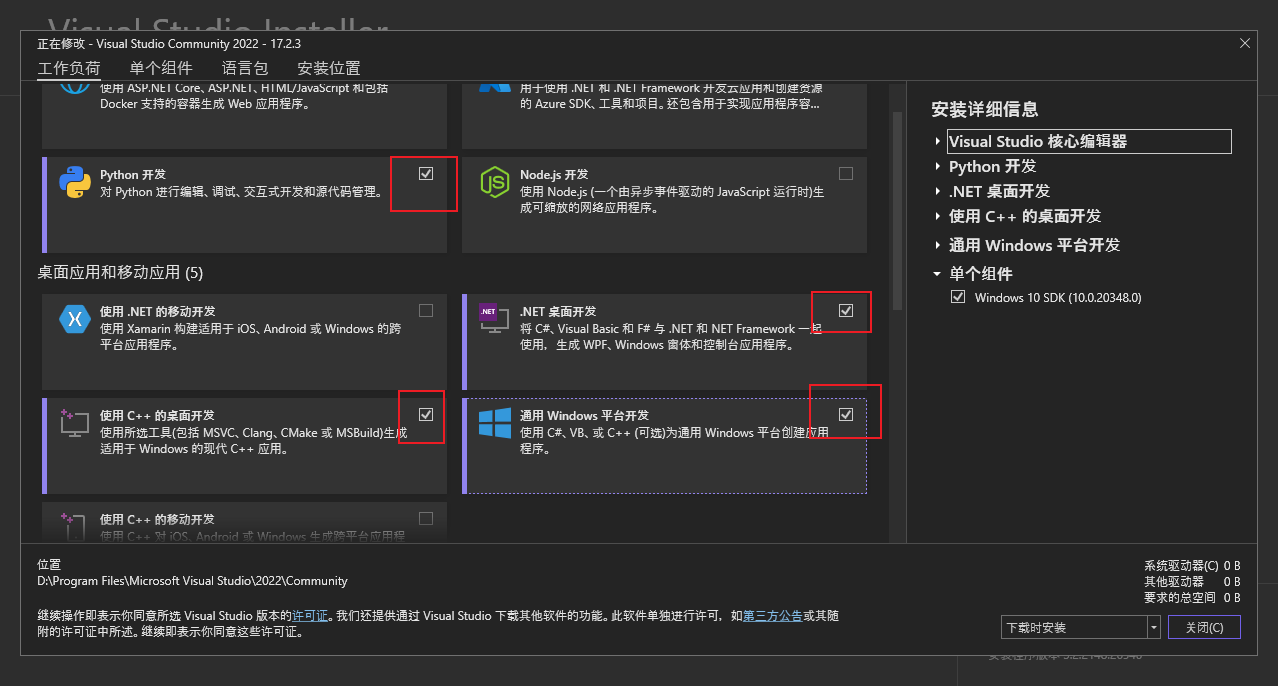
Task: Expand 通用 Windows 平台开发 details
Action: pos(938,245)
